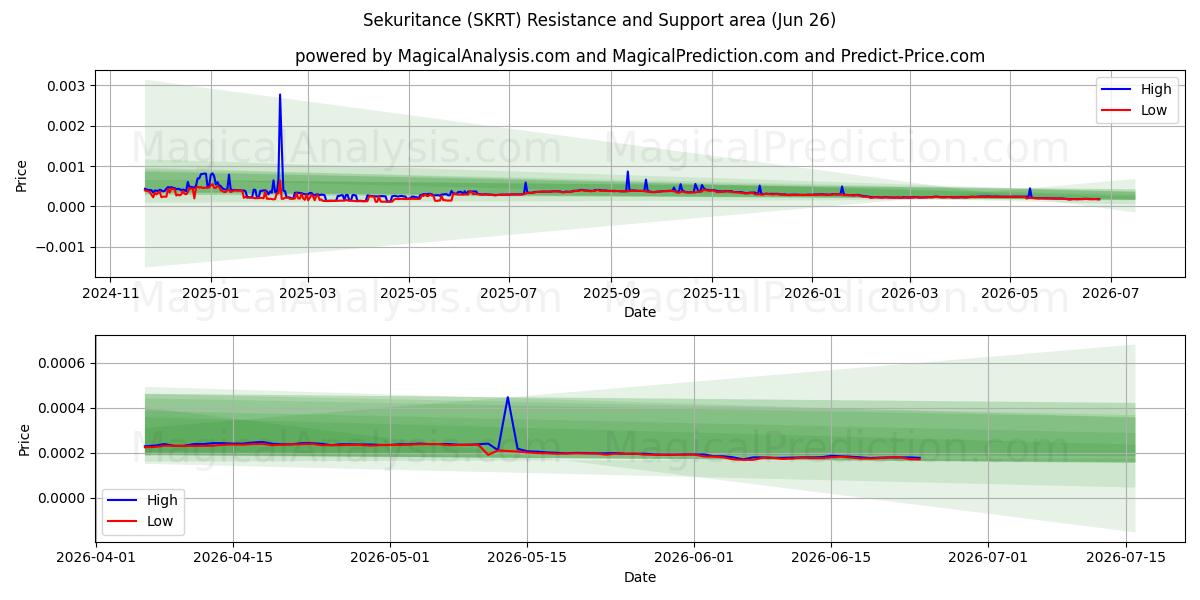1200x600 pixels.
Task: Click the '0.0000' y-axis tick on bottom chart
Action: click(x=64, y=498)
